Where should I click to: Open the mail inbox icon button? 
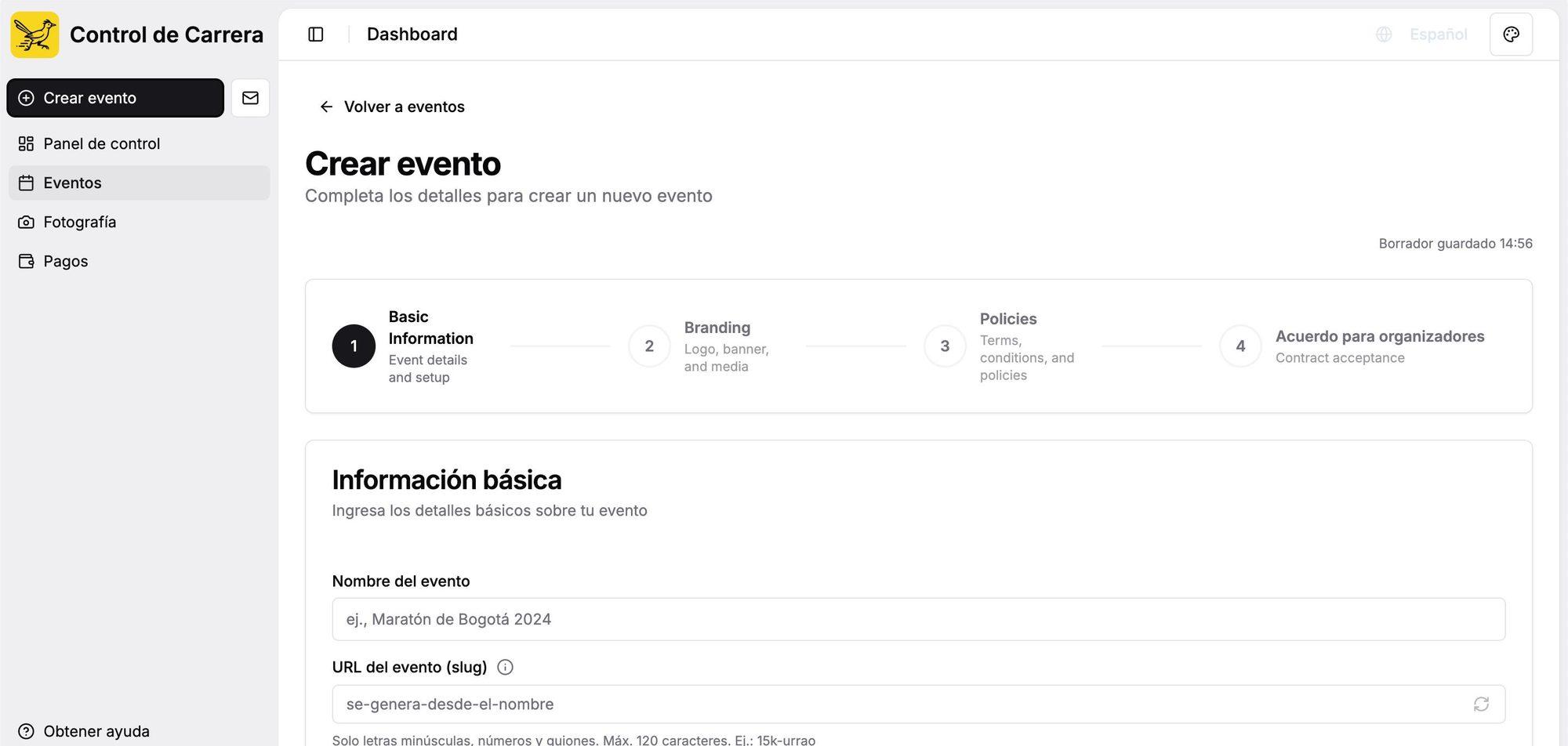click(250, 98)
